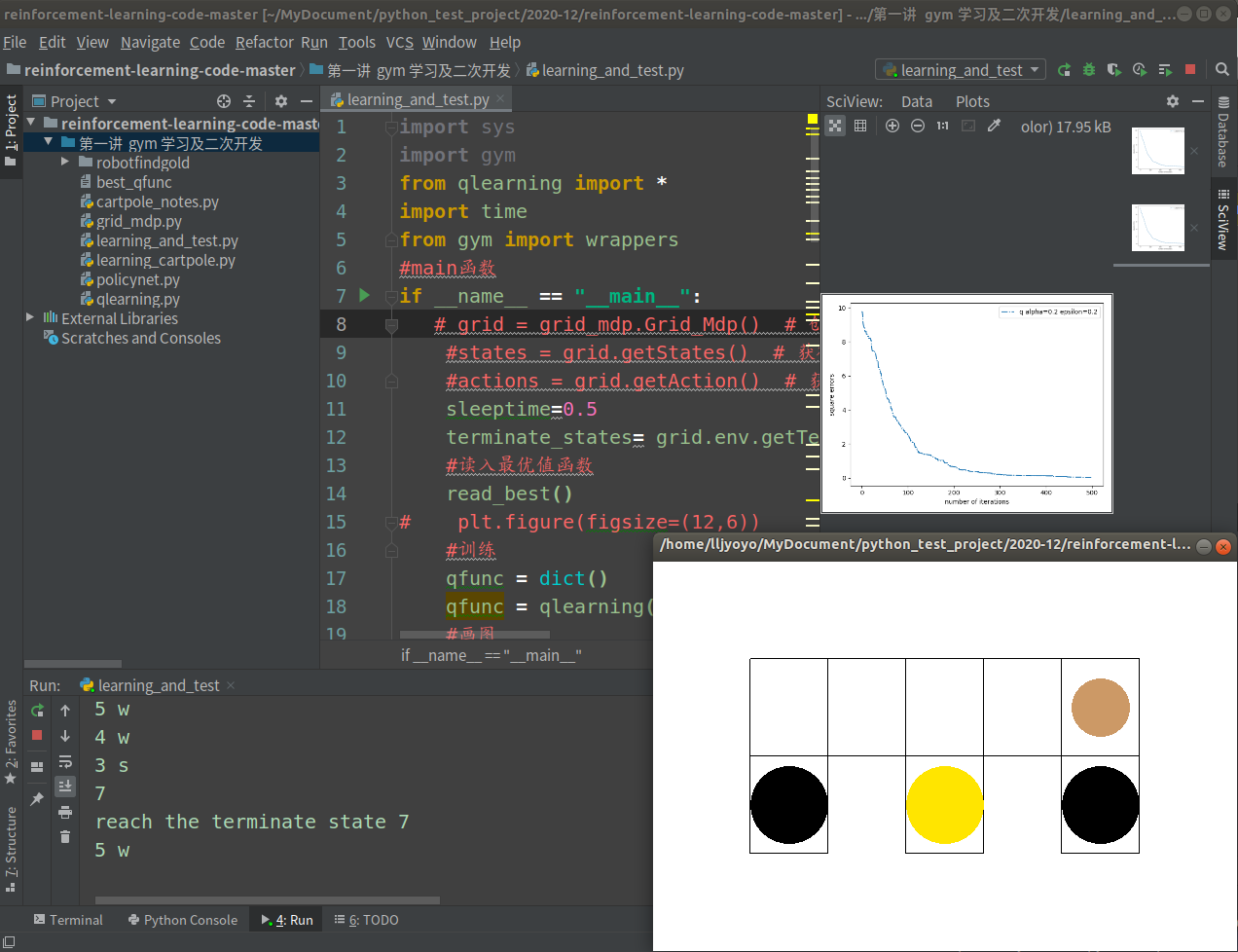Toggle the Database side tool window
Screen dimensions: 1238x952
[x=1223, y=131]
